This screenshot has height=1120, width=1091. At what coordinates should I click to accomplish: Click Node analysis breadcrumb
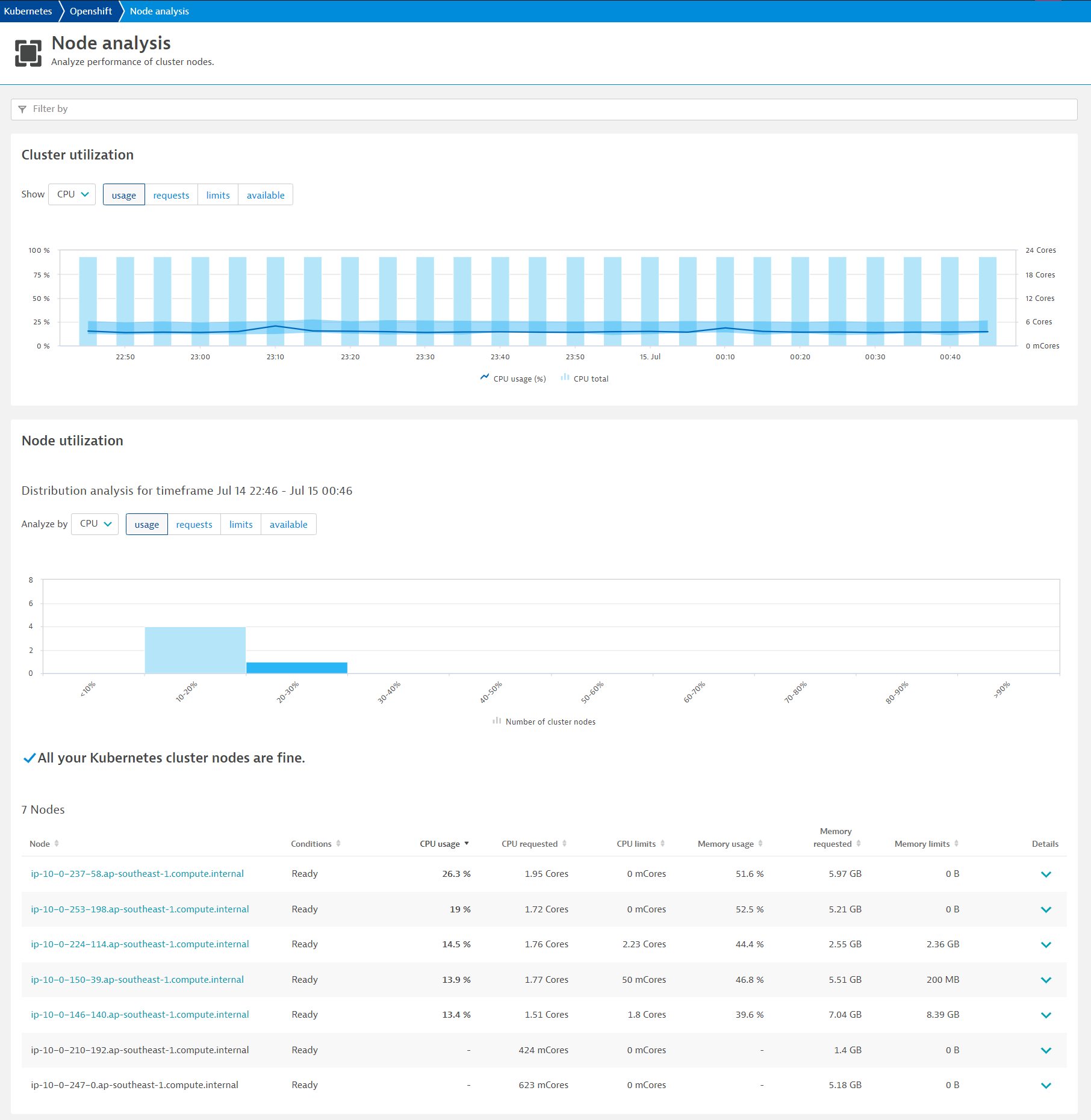point(160,11)
